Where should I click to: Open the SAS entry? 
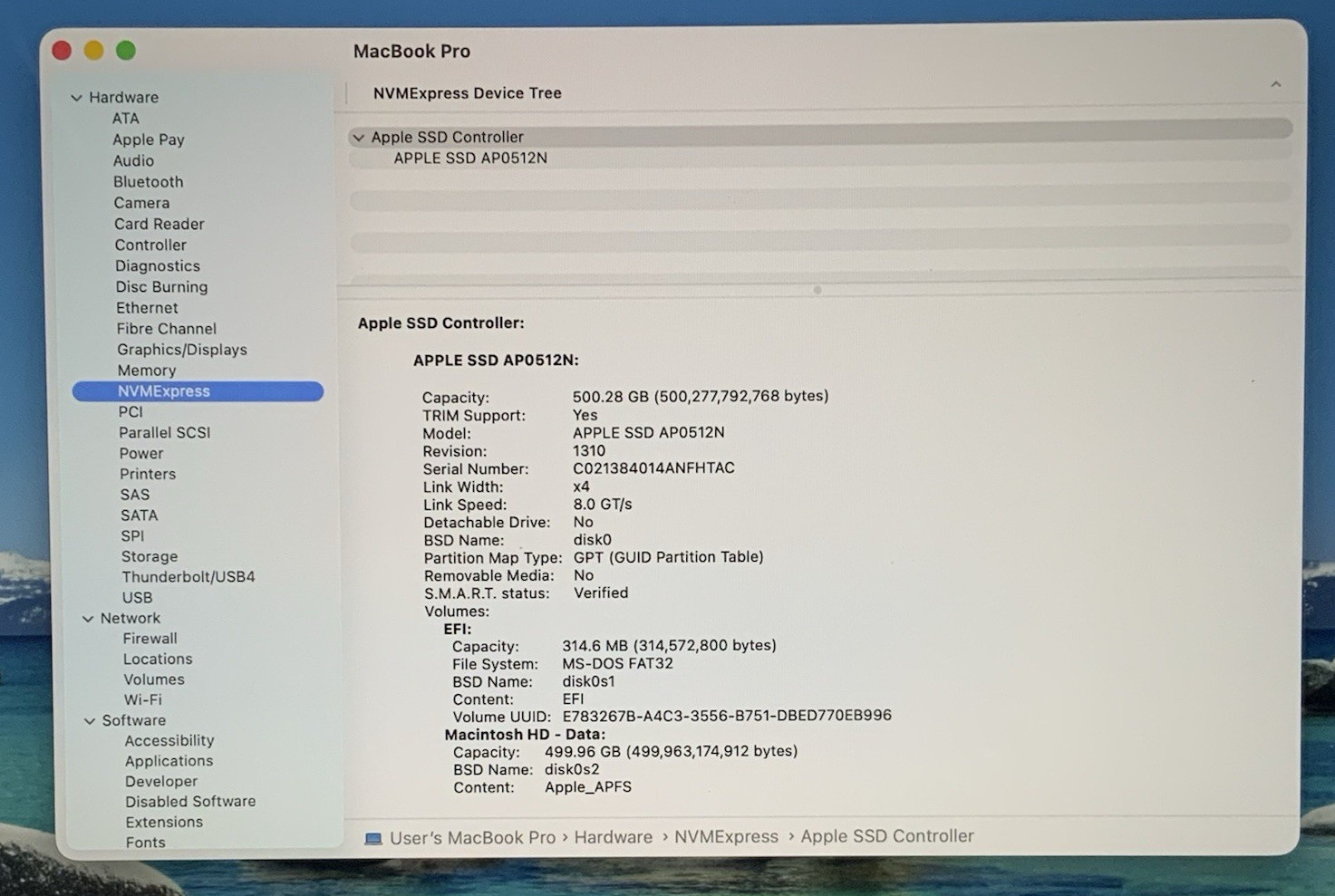135,495
